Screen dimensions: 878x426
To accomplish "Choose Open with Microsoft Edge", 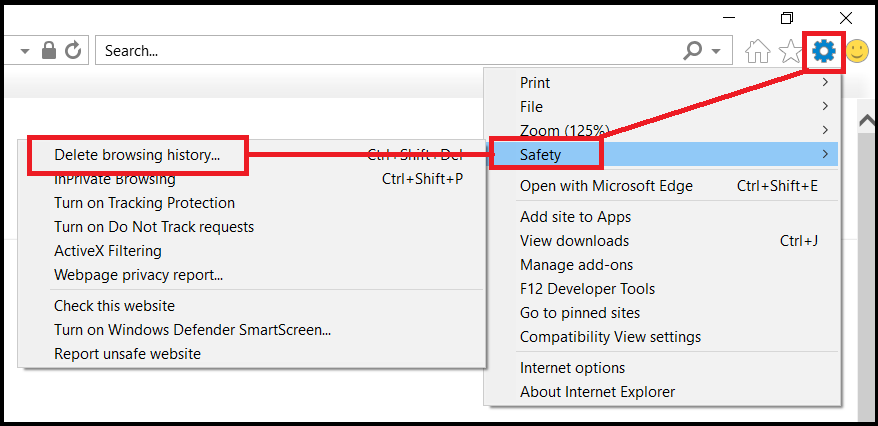I will point(664,186).
